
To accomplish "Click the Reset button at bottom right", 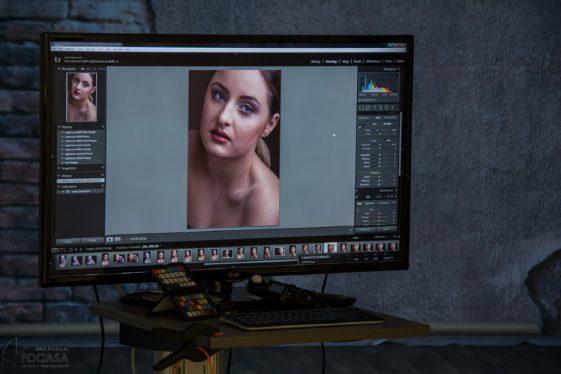I will click(x=386, y=229).
